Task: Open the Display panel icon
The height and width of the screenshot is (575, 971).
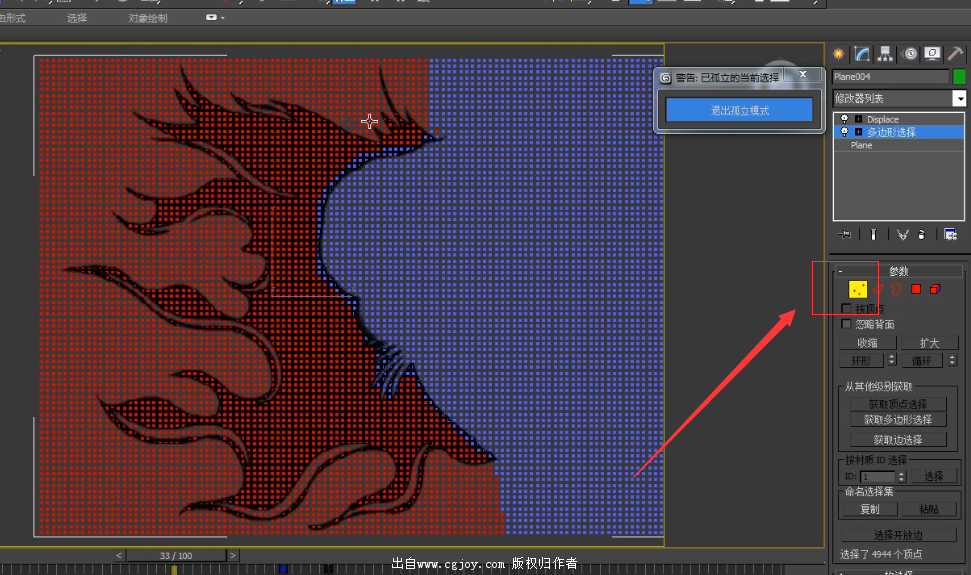Action: pos(932,54)
